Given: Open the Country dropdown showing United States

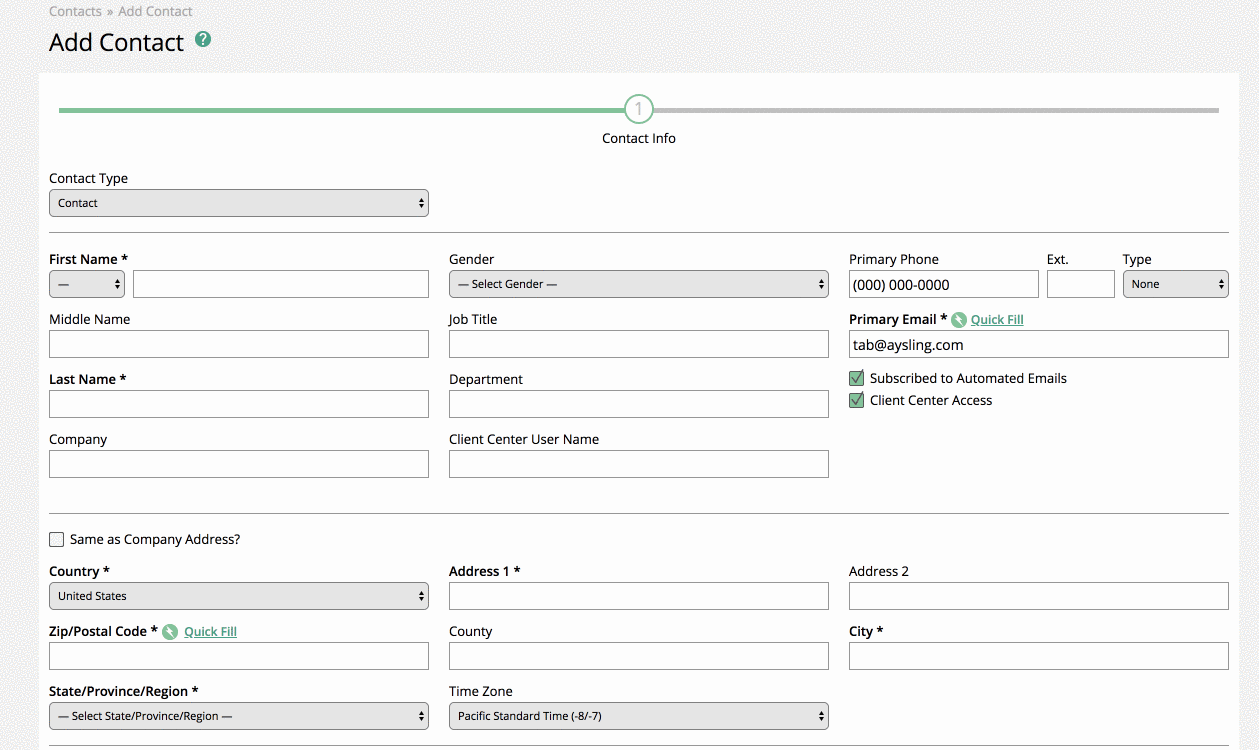Looking at the screenshot, I should click(239, 596).
